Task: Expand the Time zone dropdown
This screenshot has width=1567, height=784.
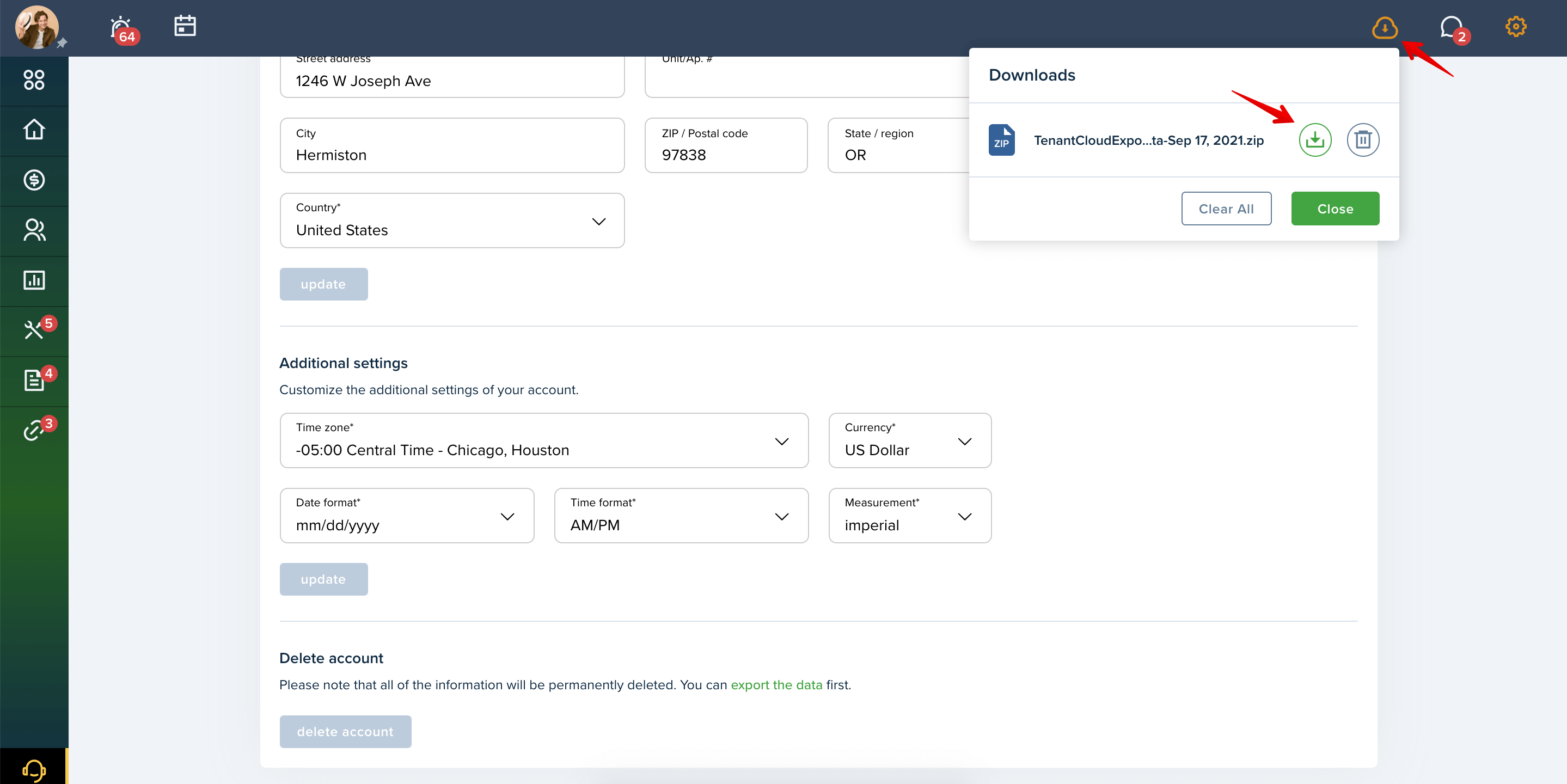Action: pyautogui.click(x=544, y=440)
